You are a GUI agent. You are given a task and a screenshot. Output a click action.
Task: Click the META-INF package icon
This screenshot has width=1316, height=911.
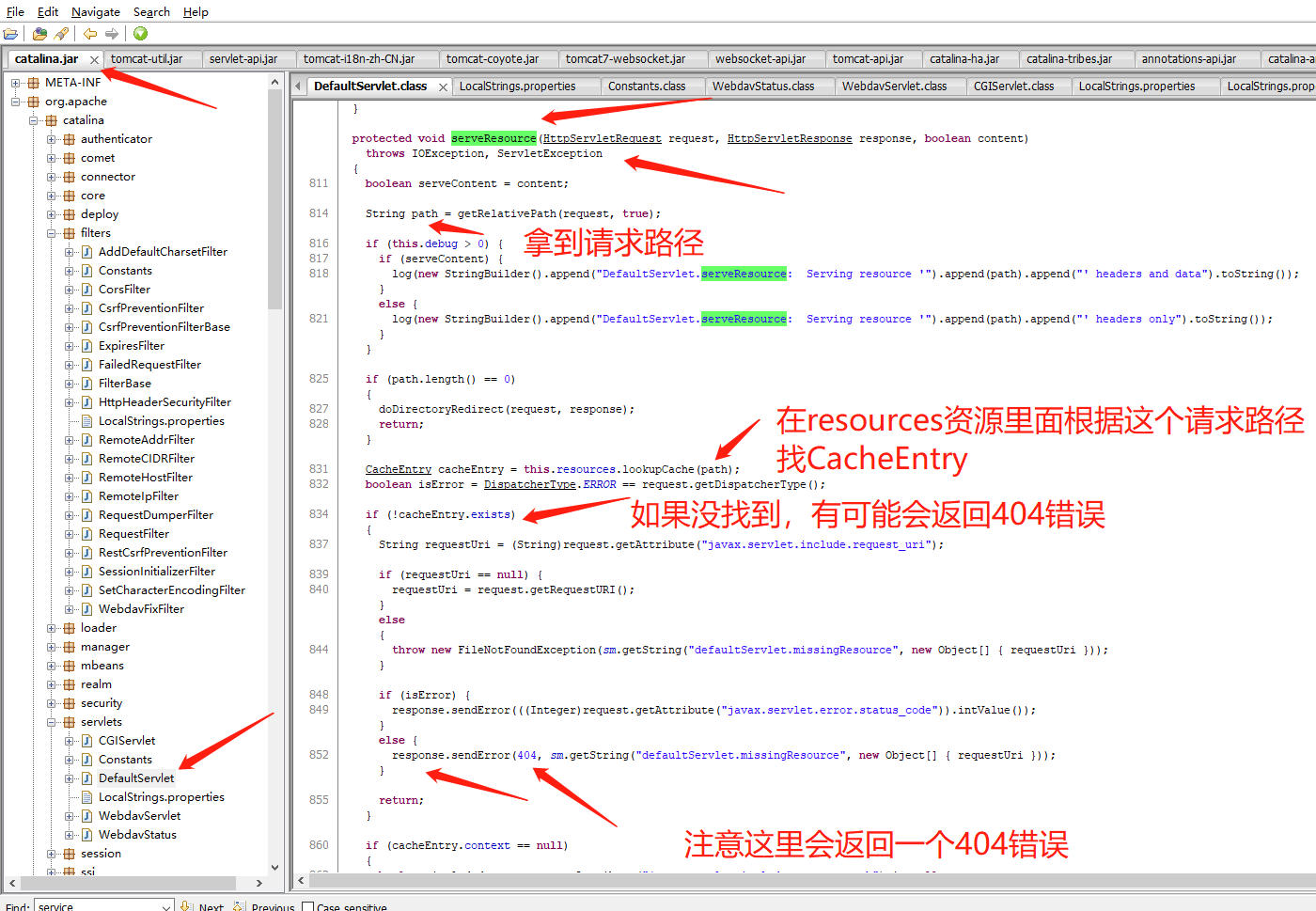34,83
